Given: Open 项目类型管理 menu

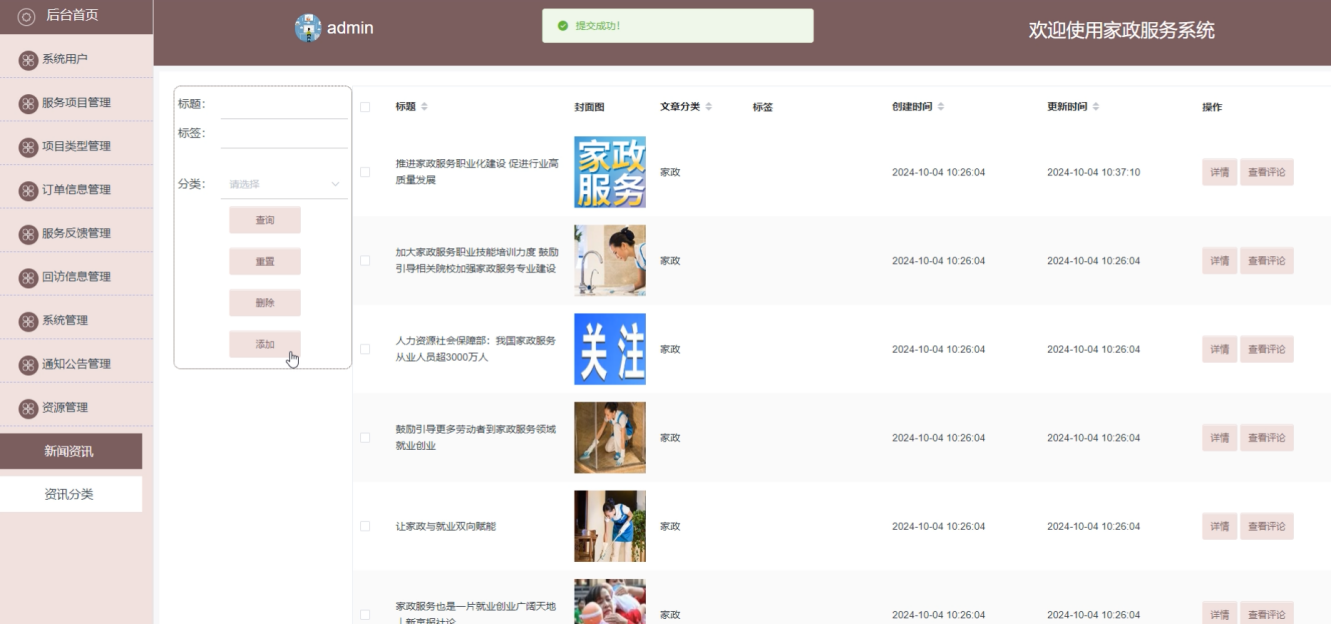Looking at the screenshot, I should 76,147.
